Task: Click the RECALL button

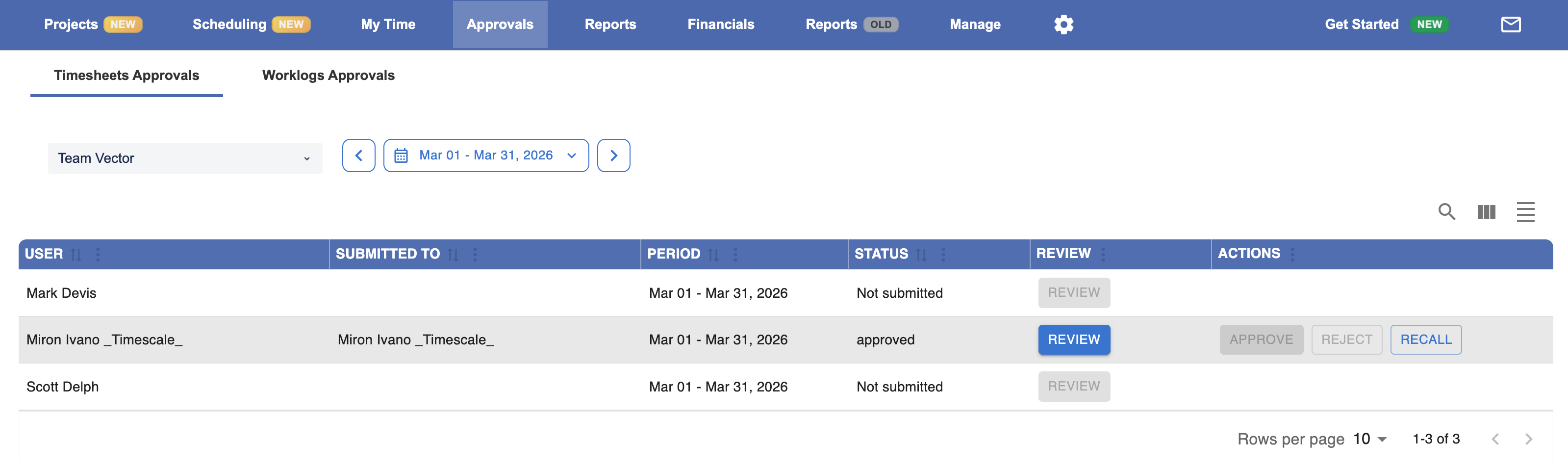Action: tap(1425, 339)
